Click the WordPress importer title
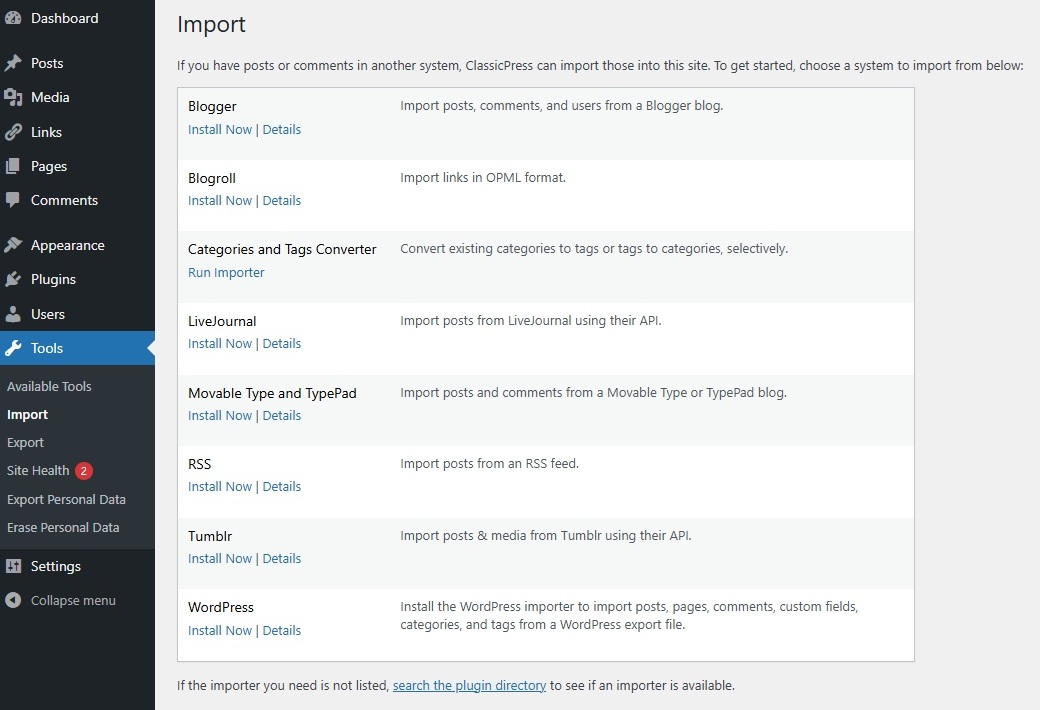The width and height of the screenshot is (1040, 710). [x=221, y=607]
